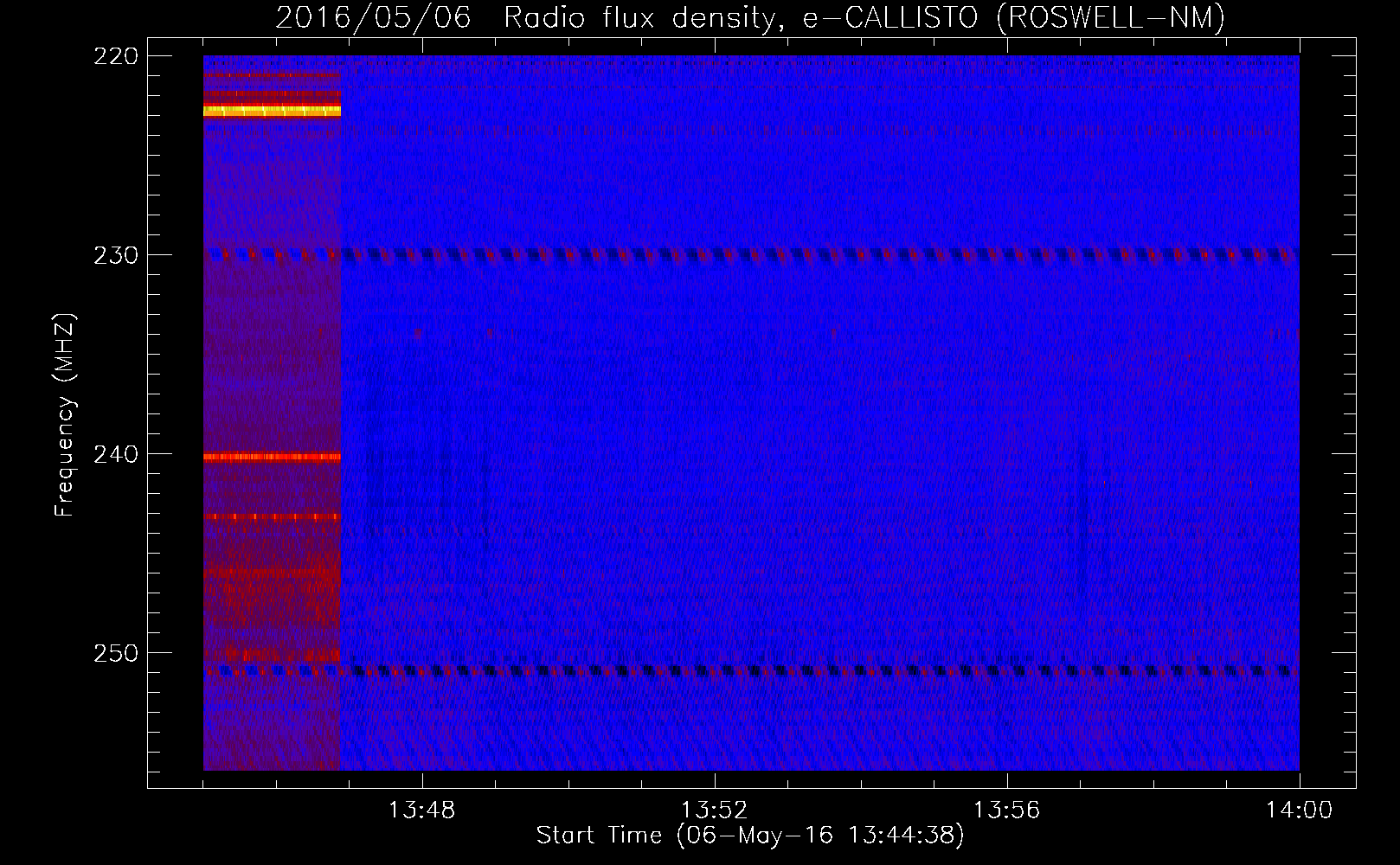Select the 'Frequency (MHZ)' axis label
Screen dimensions: 1400x865
click(x=65, y=414)
